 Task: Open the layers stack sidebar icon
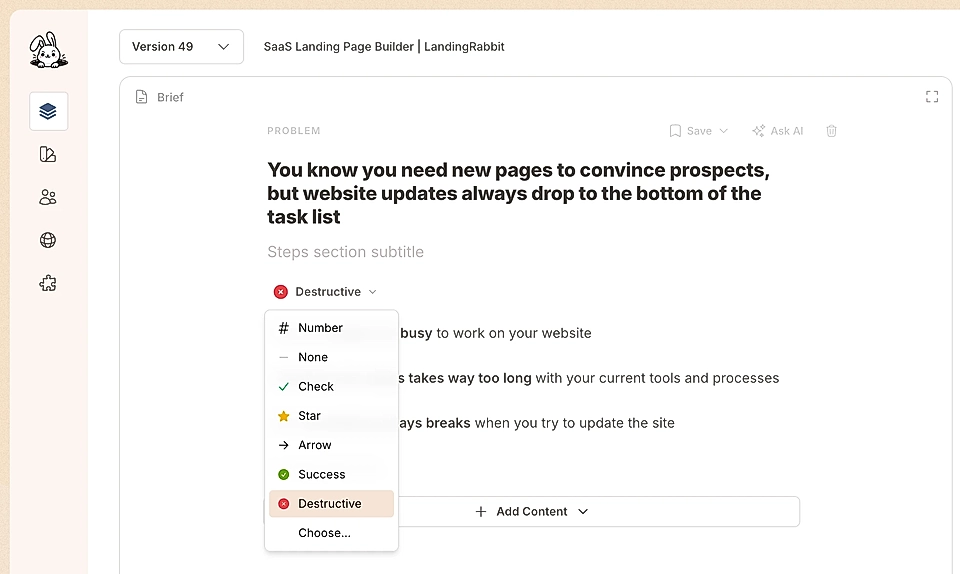pos(48,111)
